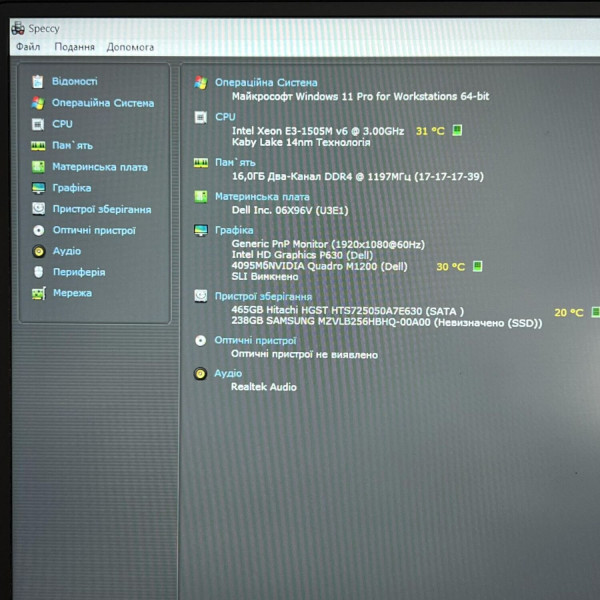
Task: Click the Intel Xeon E3-1505M v6 text
Action: (x=318, y=131)
